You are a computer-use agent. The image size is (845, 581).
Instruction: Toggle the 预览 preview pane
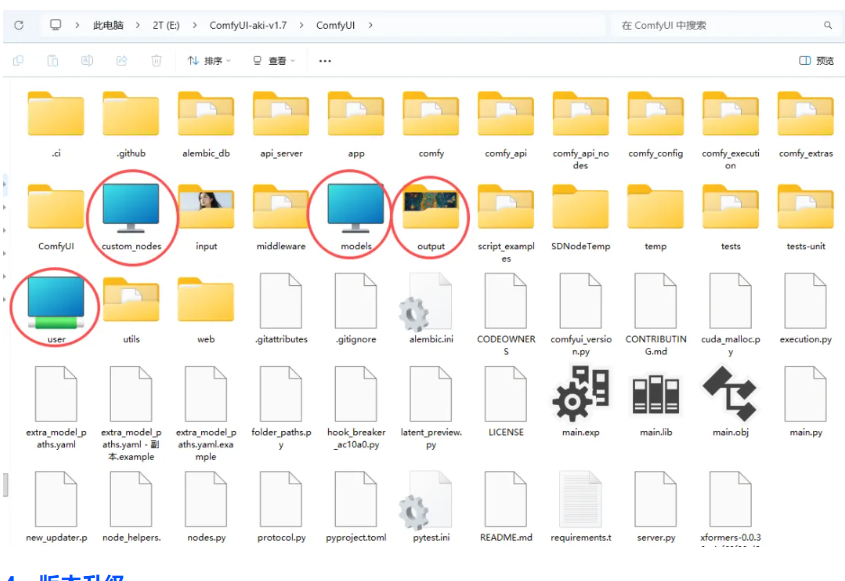tap(815, 60)
